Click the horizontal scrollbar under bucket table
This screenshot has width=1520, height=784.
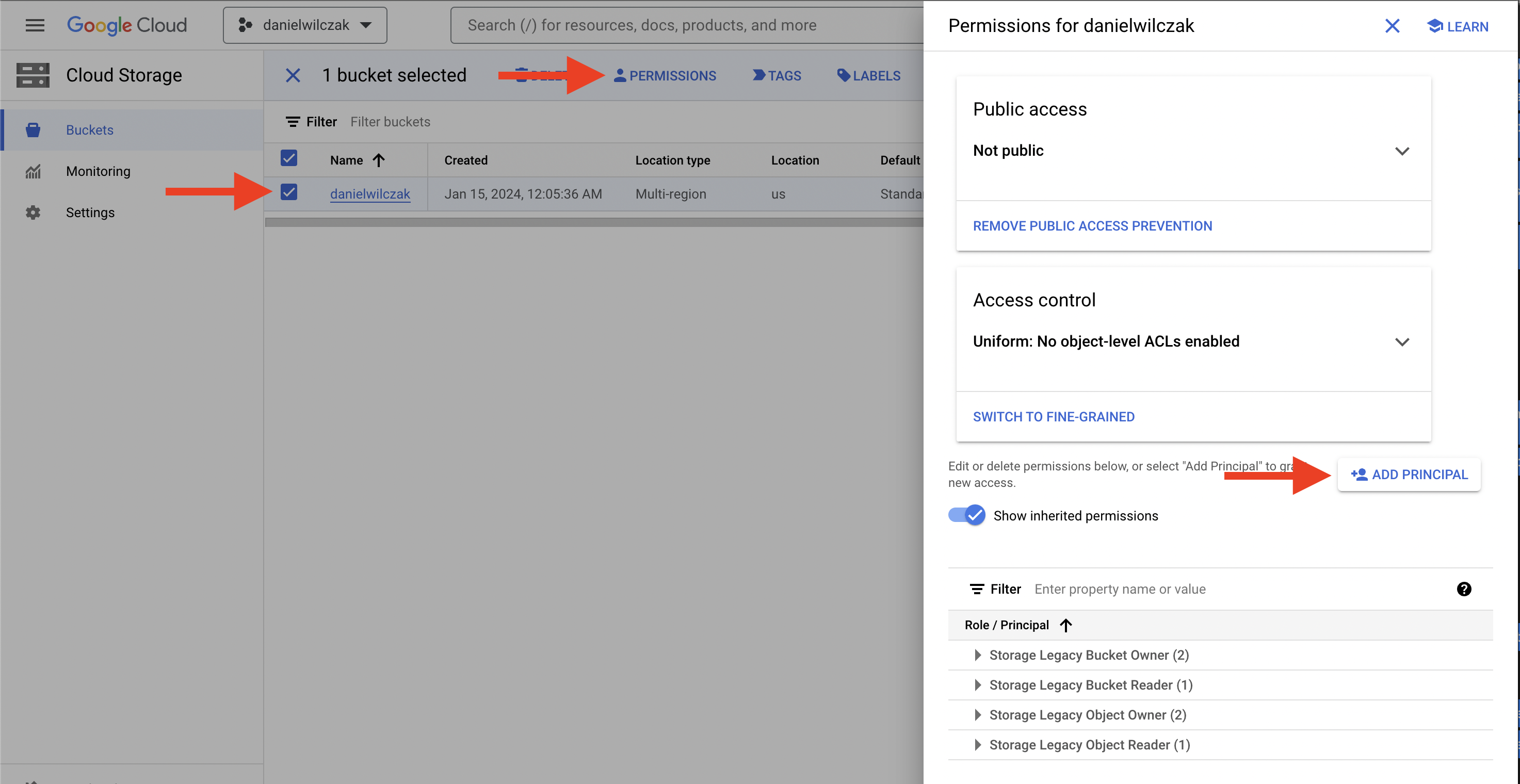594,222
